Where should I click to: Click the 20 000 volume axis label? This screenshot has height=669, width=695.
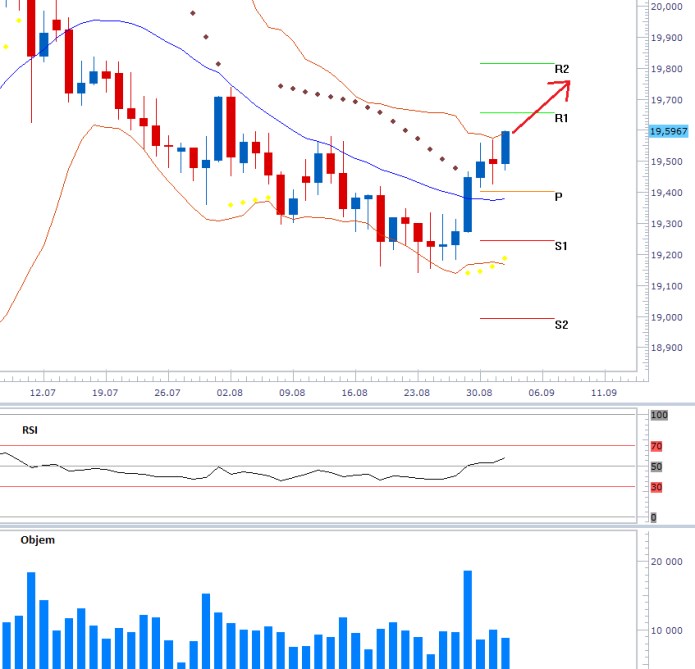666,562
